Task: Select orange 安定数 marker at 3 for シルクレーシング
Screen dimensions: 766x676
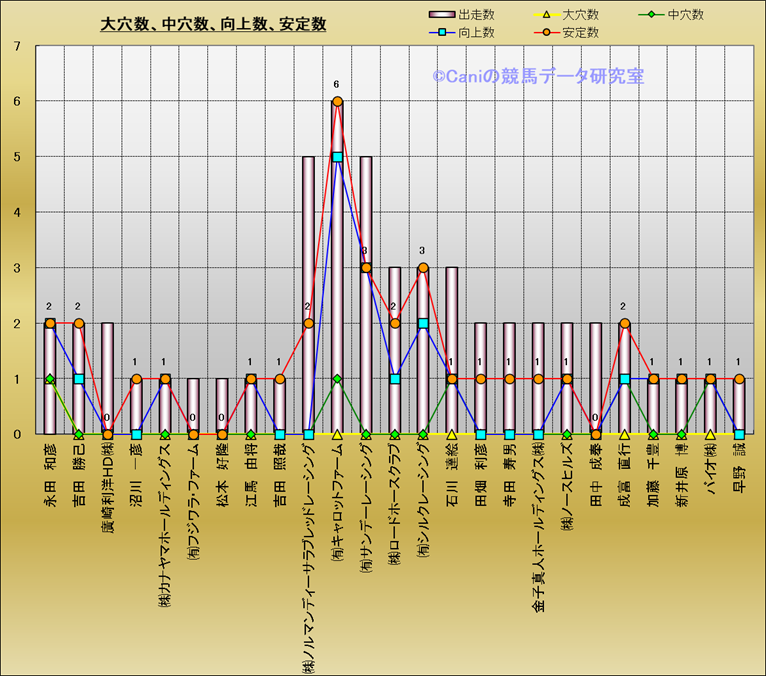Action: click(423, 268)
